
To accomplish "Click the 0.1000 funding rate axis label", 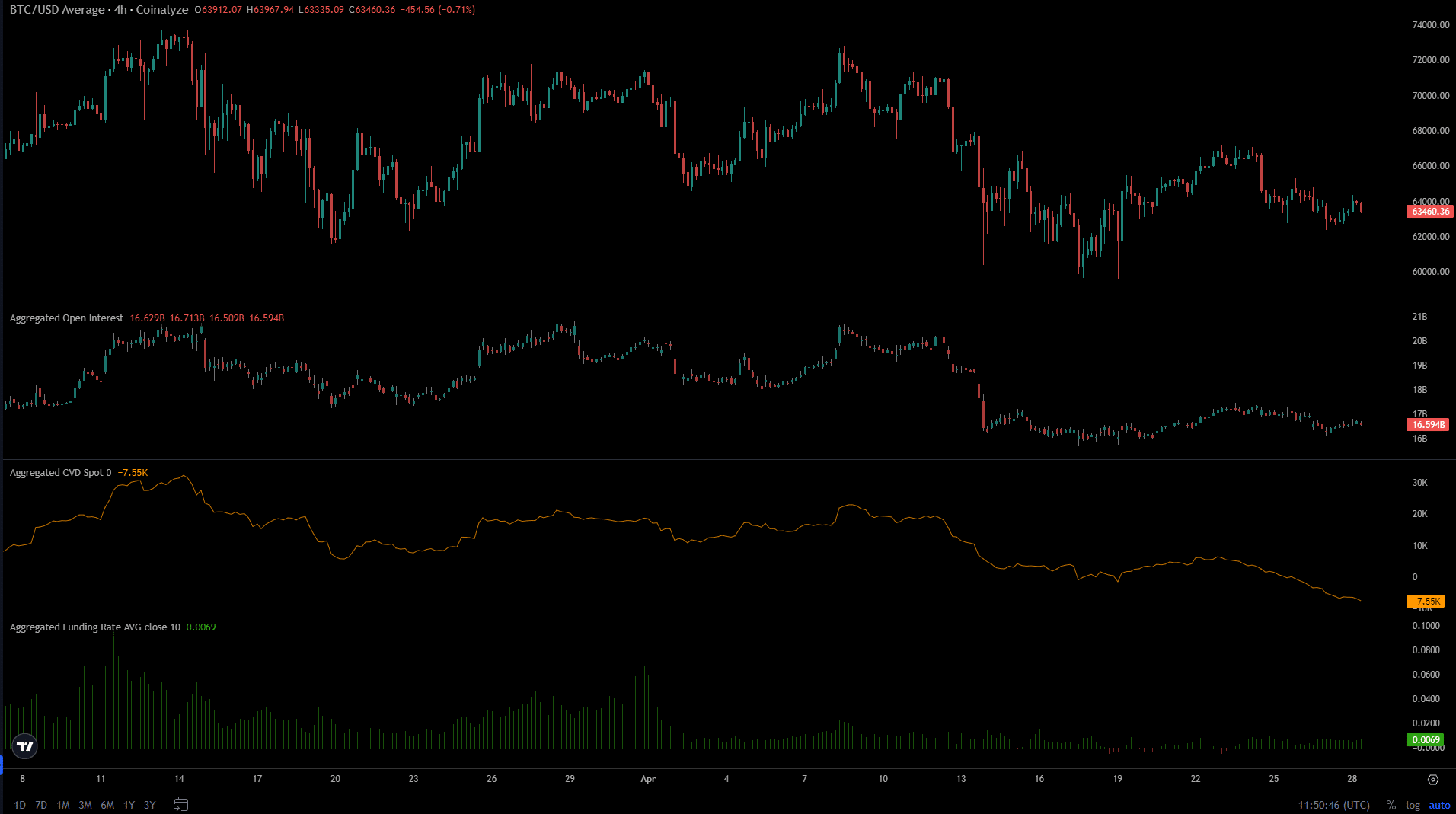I will pyautogui.click(x=1426, y=626).
